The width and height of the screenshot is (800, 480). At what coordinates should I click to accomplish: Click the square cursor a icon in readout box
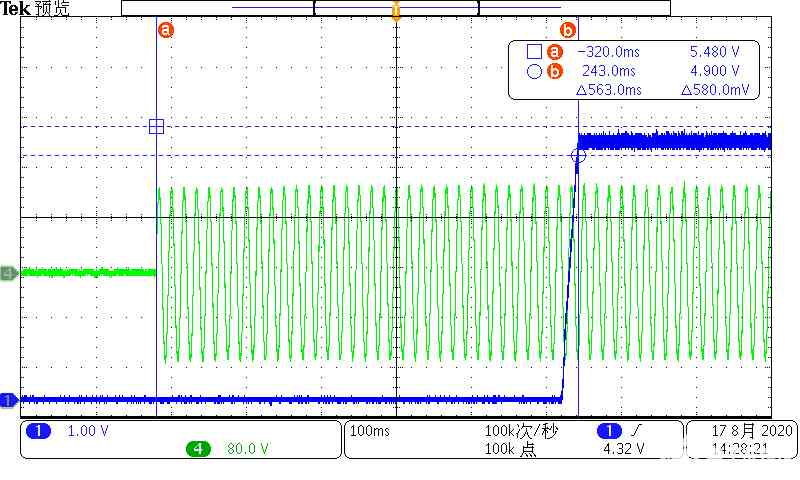click(534, 52)
